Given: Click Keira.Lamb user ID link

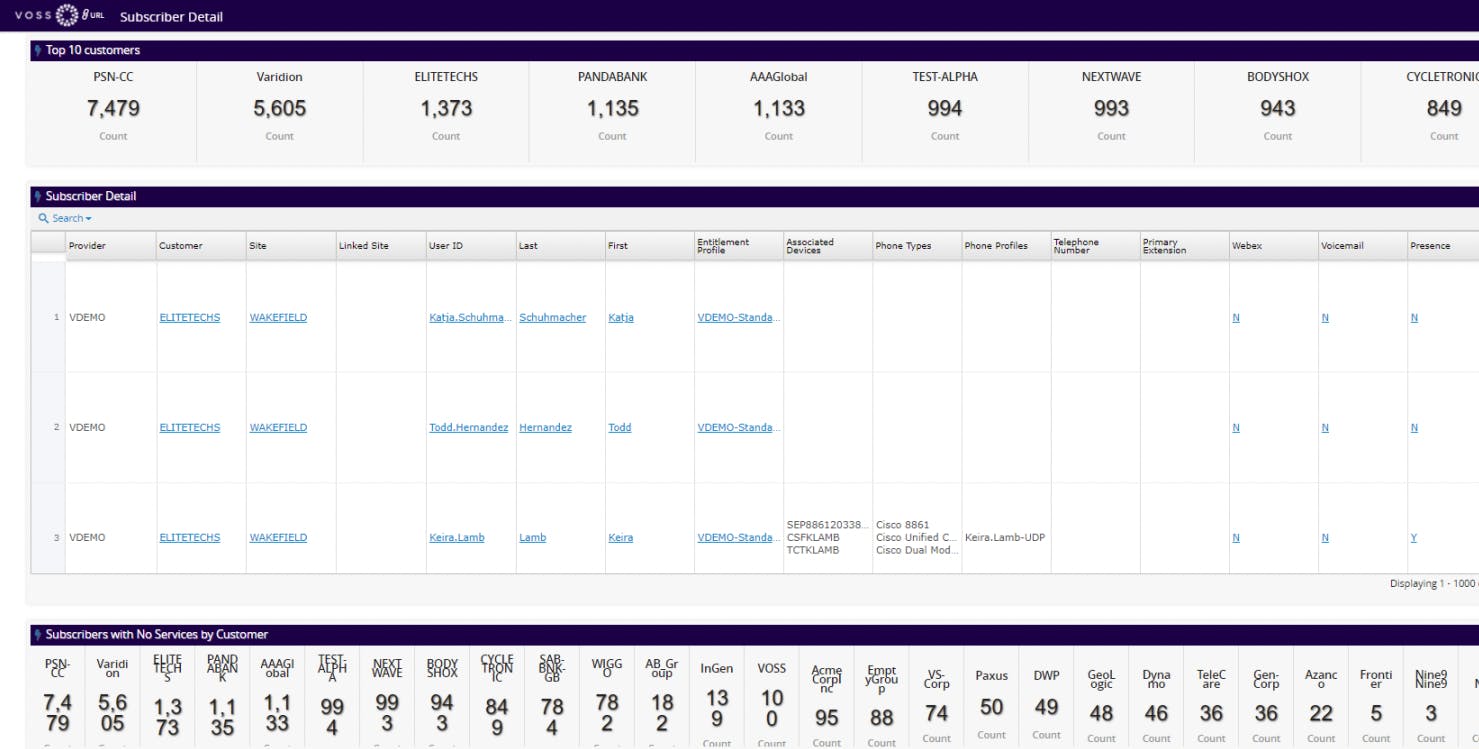Looking at the screenshot, I should pos(456,538).
